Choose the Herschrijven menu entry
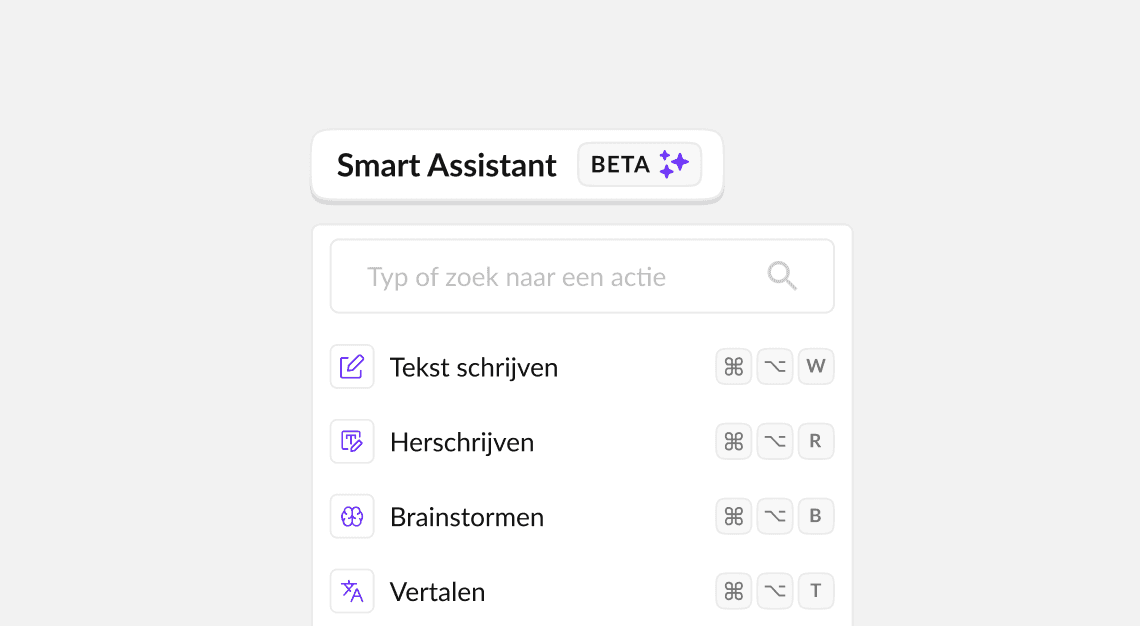The image size is (1140, 626). [582, 441]
